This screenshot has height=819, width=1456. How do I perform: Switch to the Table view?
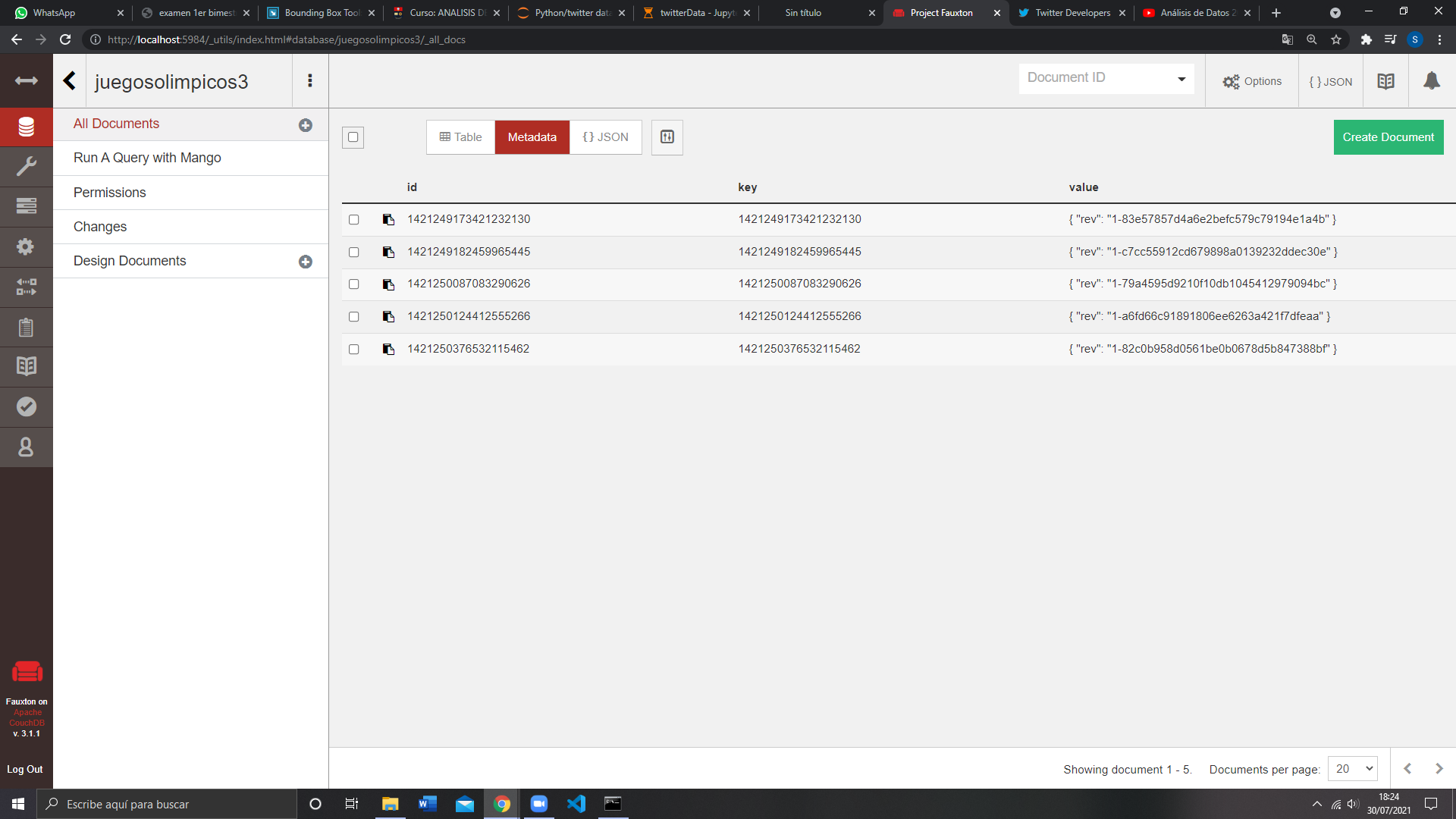tap(460, 137)
